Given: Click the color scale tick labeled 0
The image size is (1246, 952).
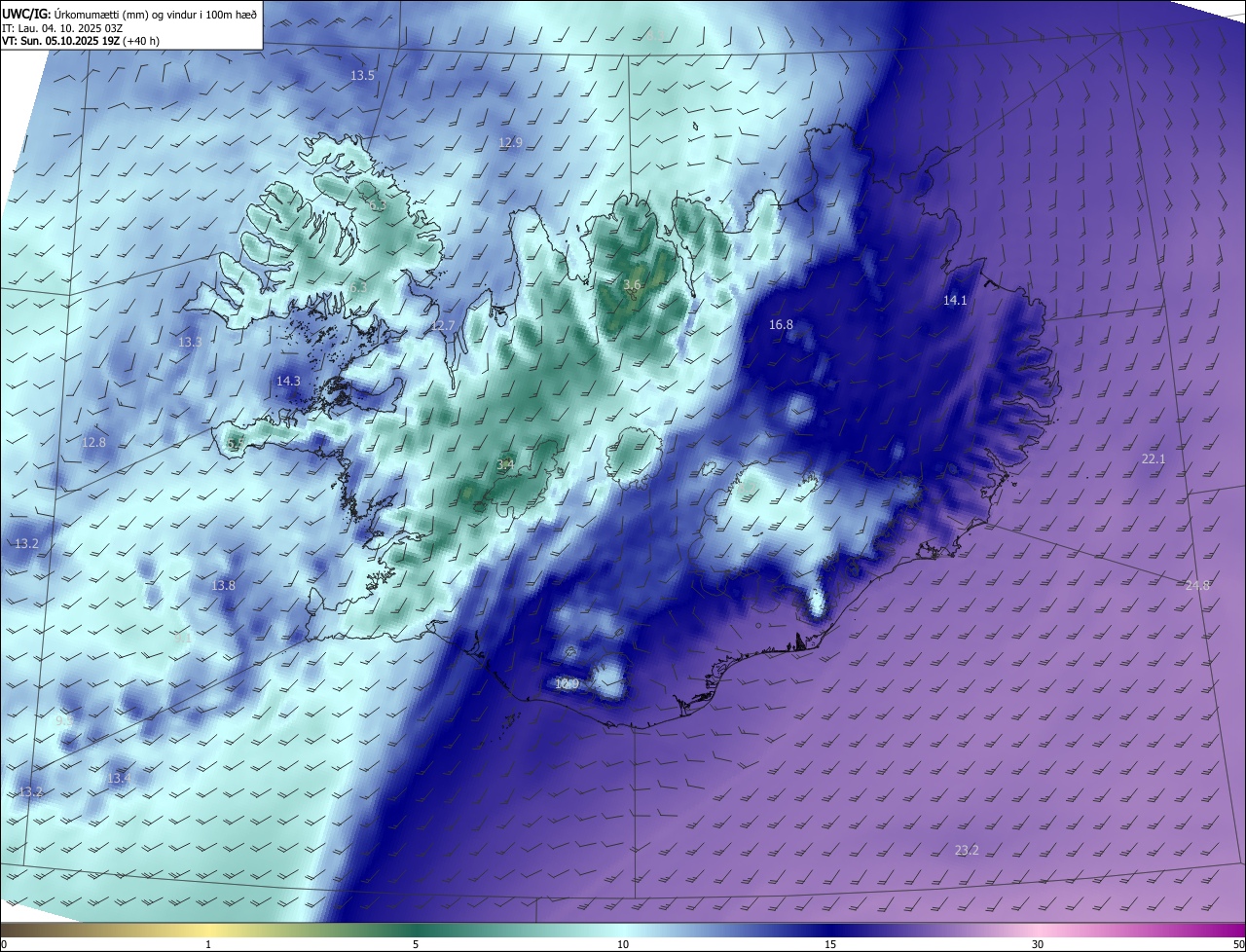Looking at the screenshot, I should coord(3,944).
